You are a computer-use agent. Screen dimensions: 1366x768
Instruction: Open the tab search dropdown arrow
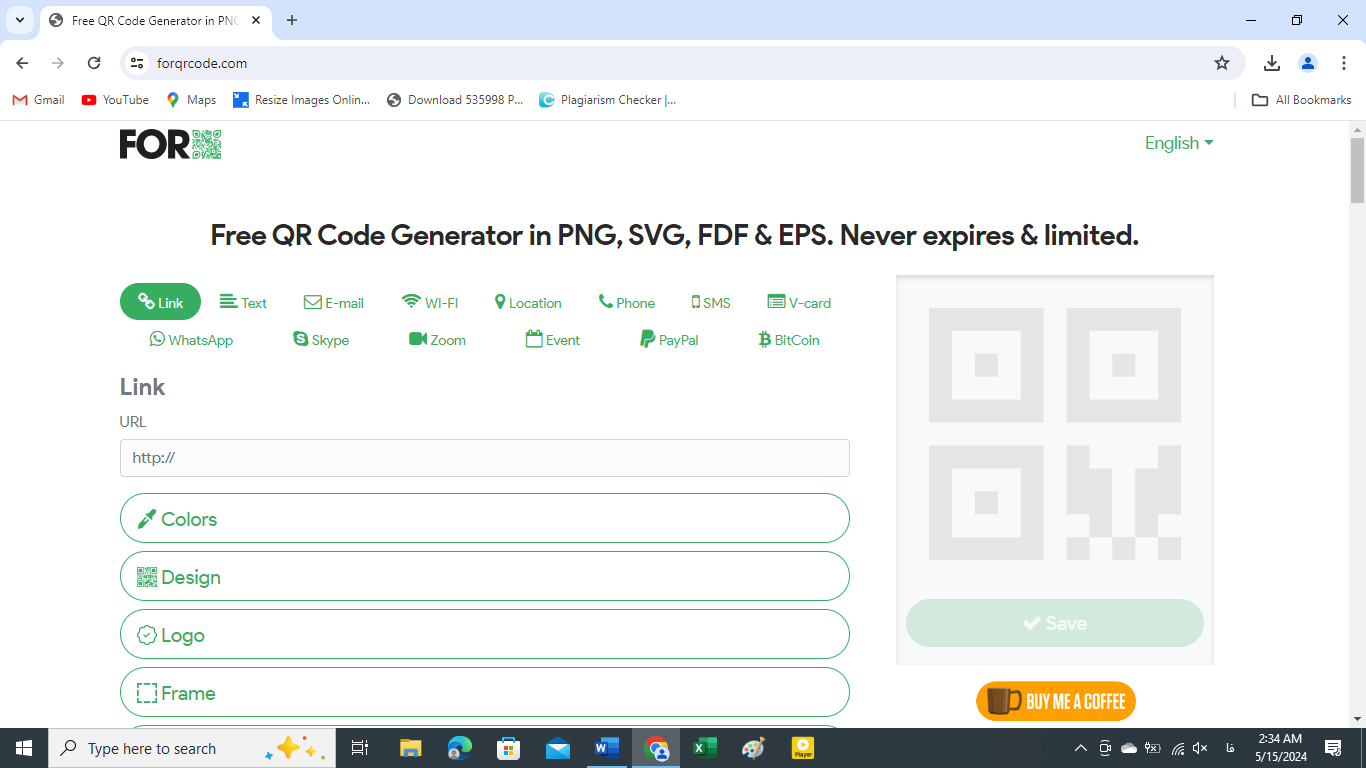19,20
